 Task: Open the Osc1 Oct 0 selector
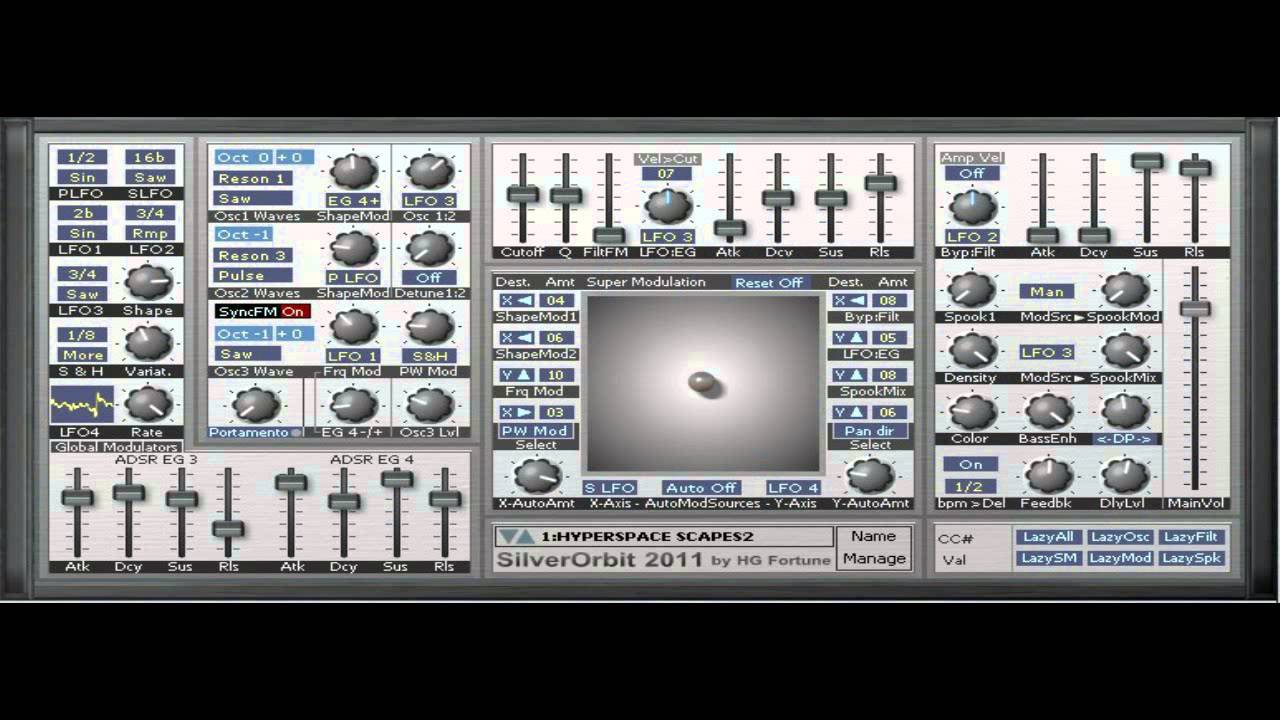click(244, 157)
